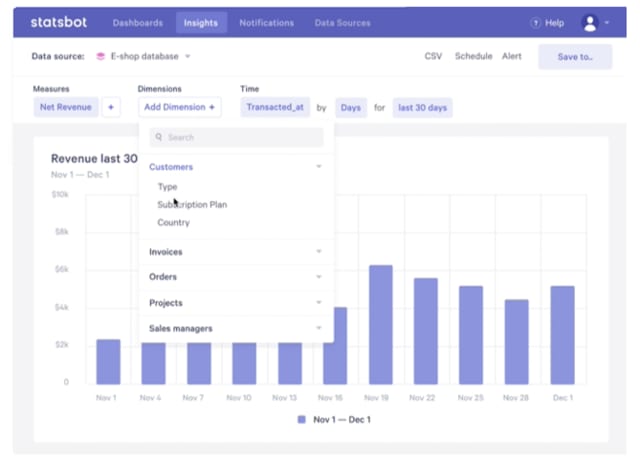The height and width of the screenshot is (462, 640).
Task: Open the user profile avatar icon
Action: 590,23
